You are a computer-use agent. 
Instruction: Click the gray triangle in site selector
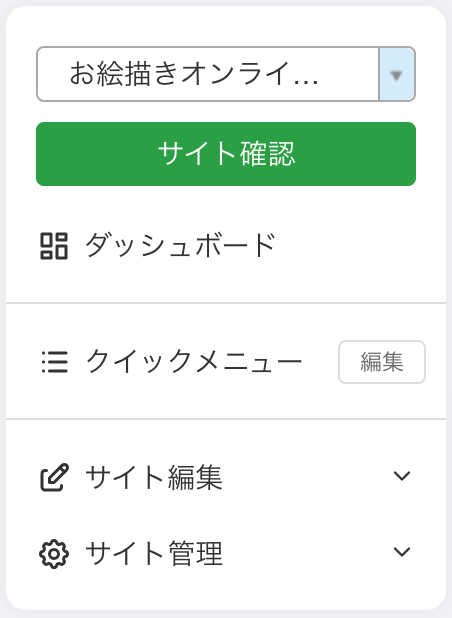pyautogui.click(x=396, y=75)
